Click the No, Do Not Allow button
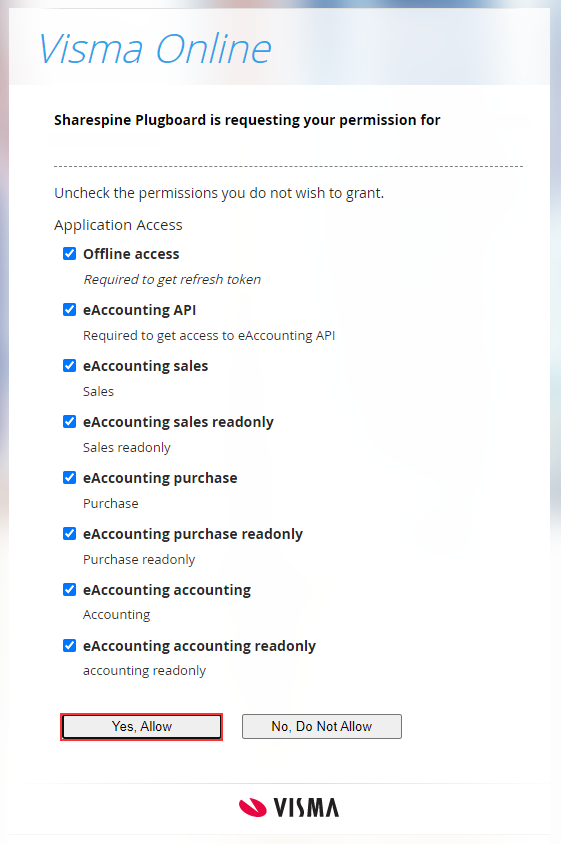The image size is (561, 844). [x=322, y=727]
